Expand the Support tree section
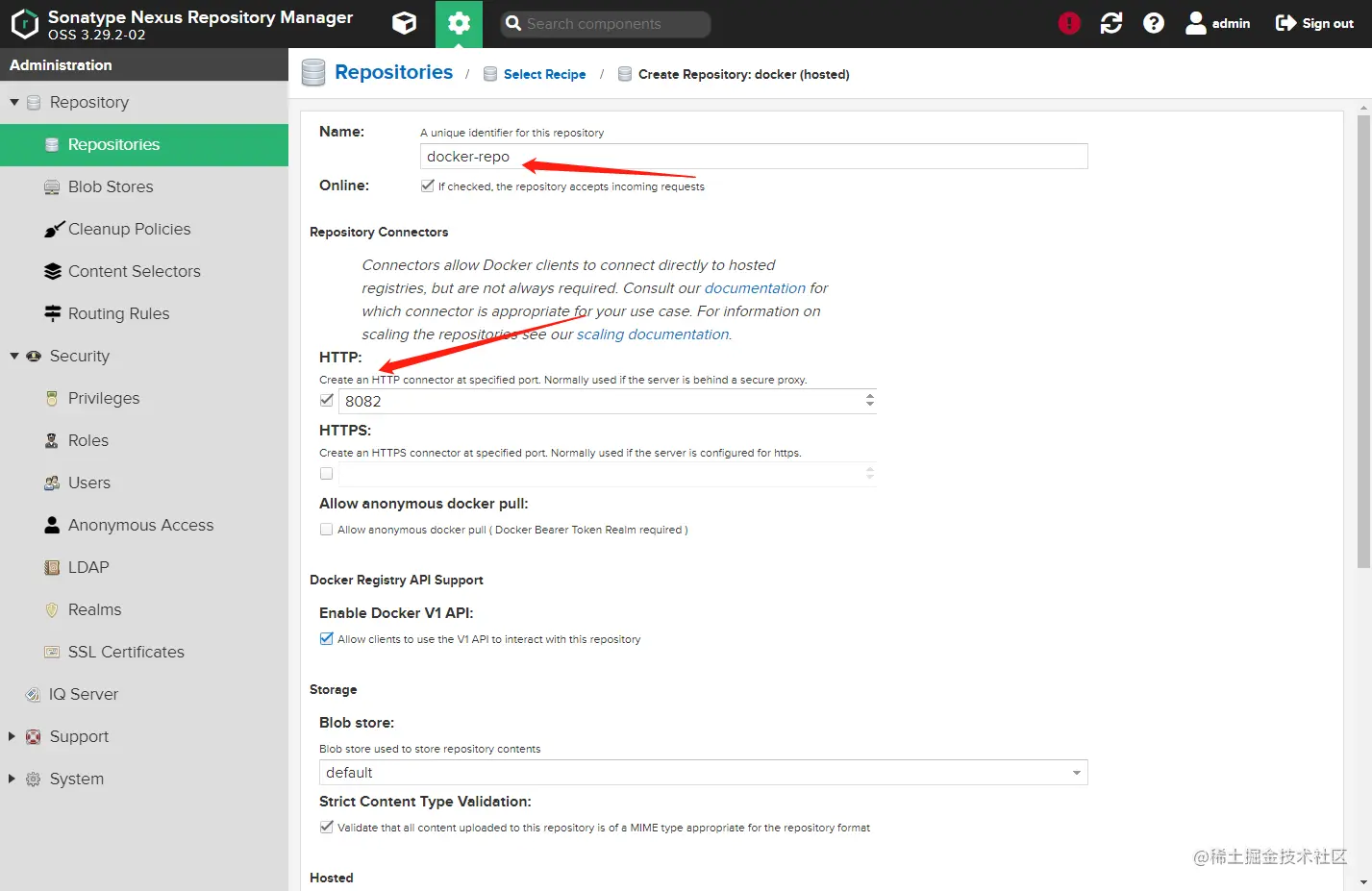Image resolution: width=1372 pixels, height=891 pixels. (12, 736)
